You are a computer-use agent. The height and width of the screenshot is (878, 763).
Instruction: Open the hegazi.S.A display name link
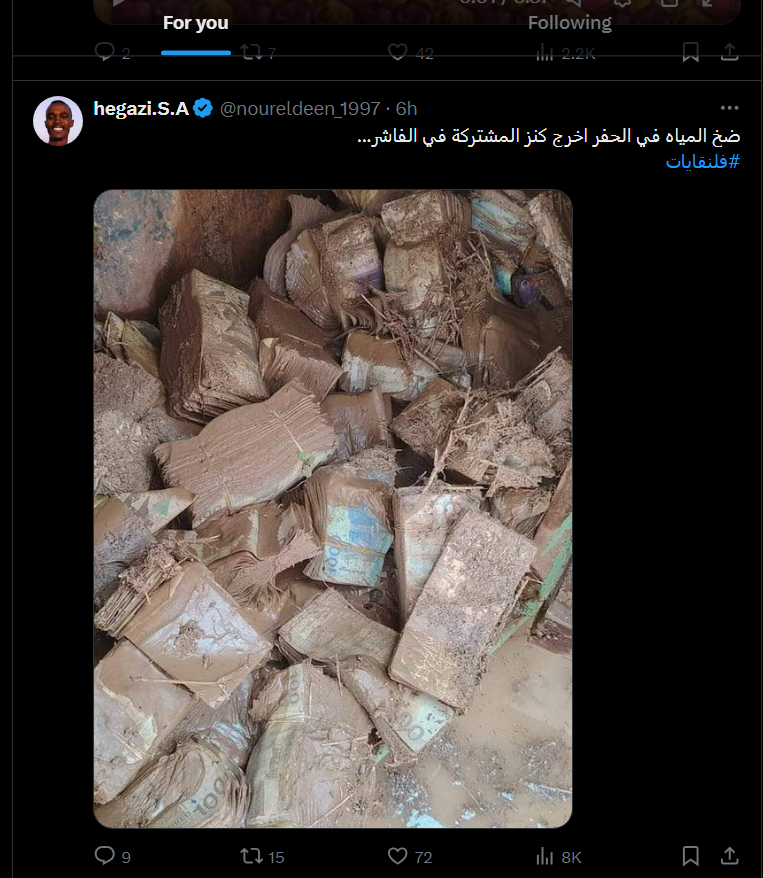141,108
